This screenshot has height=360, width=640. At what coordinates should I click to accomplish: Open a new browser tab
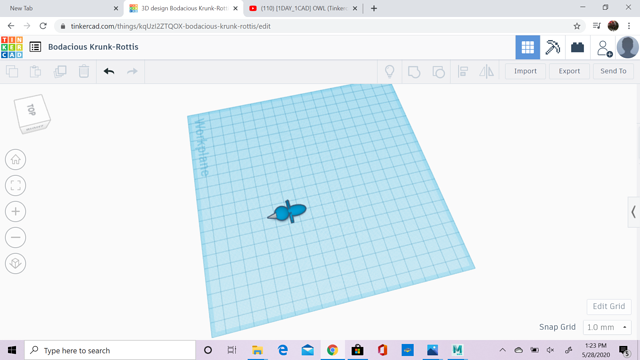pos(374,8)
